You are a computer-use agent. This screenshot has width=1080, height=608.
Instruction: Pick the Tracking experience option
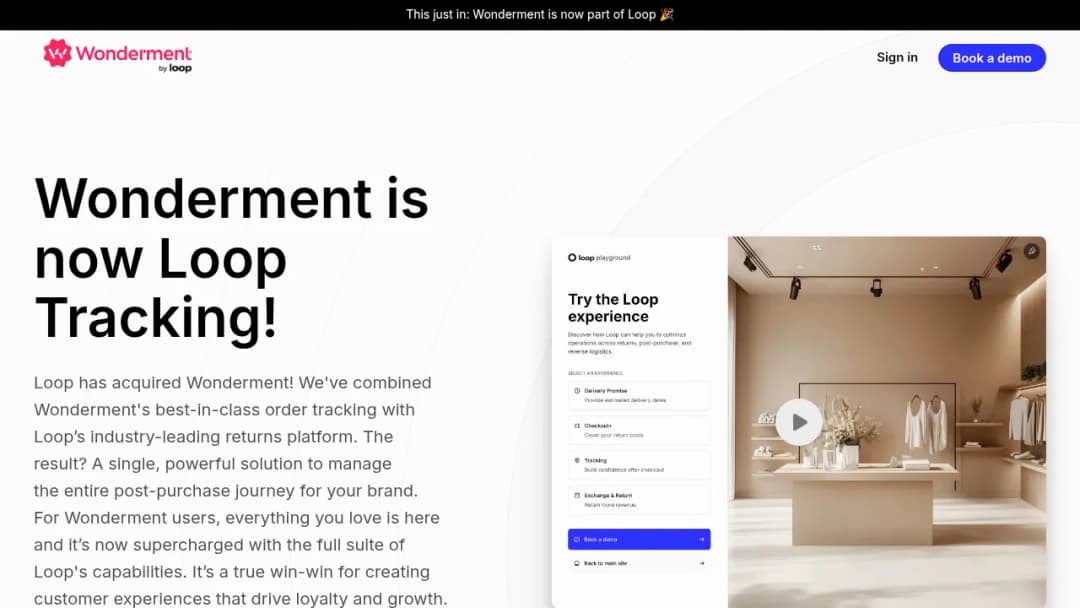tap(639, 465)
